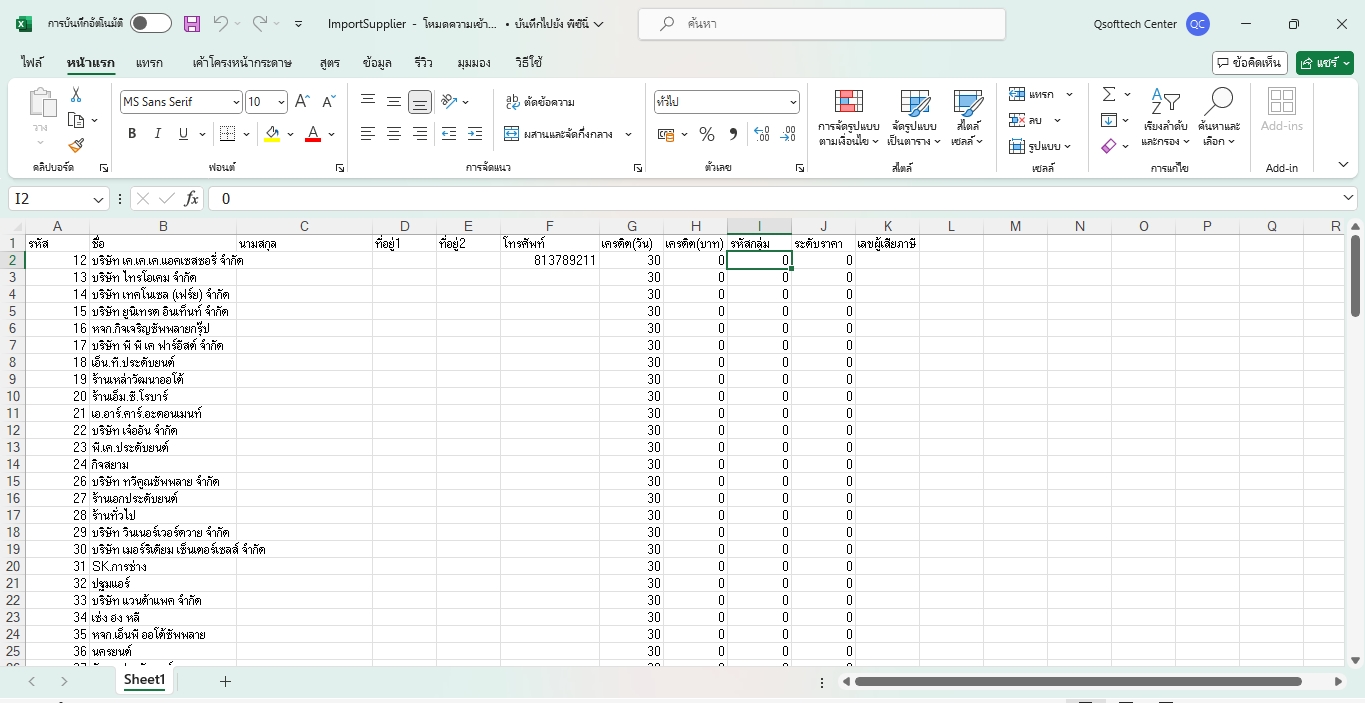Click the แชร์ (Share) button
This screenshot has height=703, width=1365.
click(1324, 63)
